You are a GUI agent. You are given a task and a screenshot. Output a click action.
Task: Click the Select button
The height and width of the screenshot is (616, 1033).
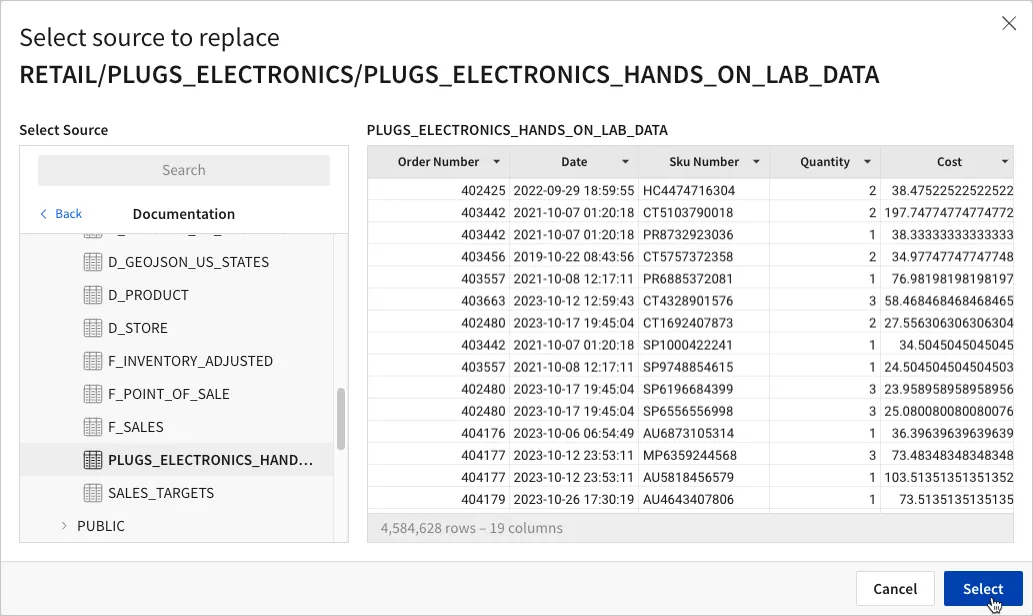click(983, 588)
